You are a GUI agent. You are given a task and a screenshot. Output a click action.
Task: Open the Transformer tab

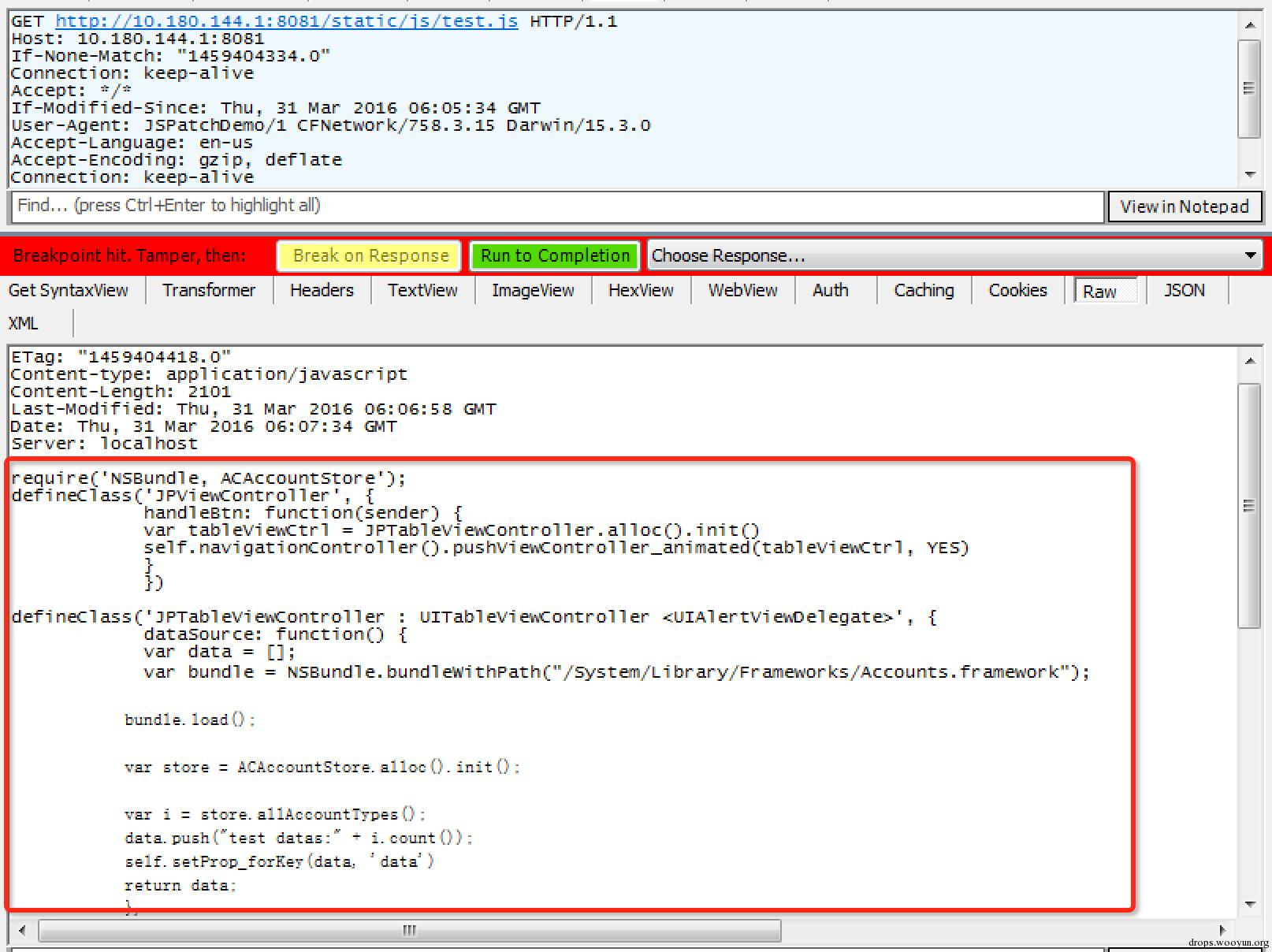click(x=209, y=291)
